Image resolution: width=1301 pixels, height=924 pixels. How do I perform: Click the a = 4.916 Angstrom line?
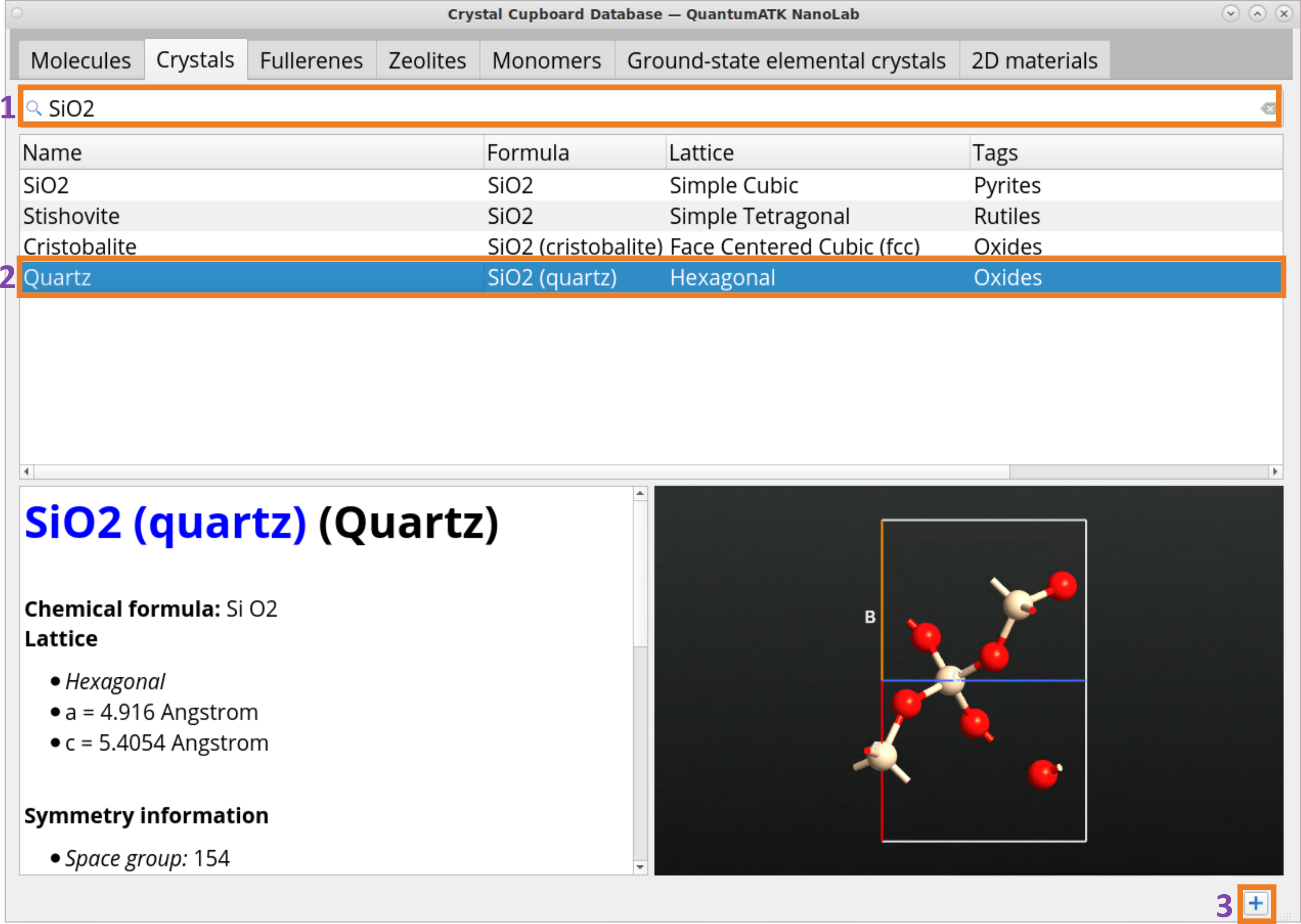161,712
